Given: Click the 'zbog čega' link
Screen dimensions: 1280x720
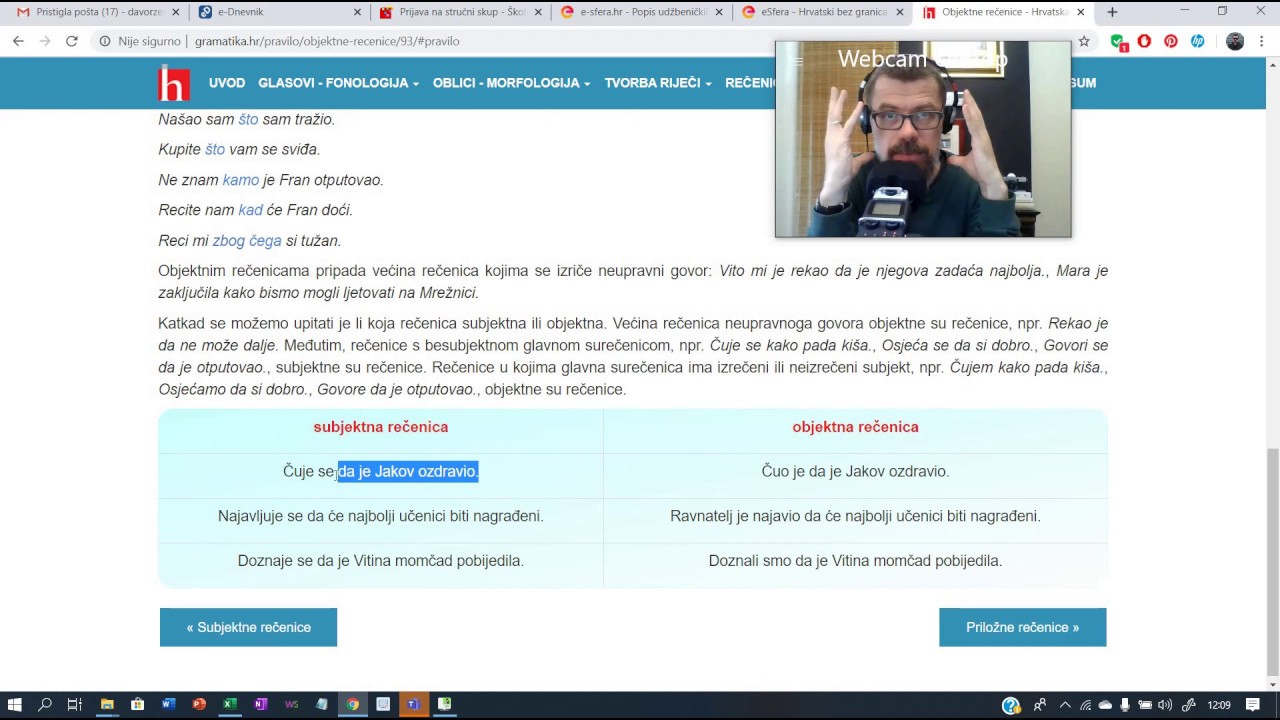Looking at the screenshot, I should click(247, 241).
